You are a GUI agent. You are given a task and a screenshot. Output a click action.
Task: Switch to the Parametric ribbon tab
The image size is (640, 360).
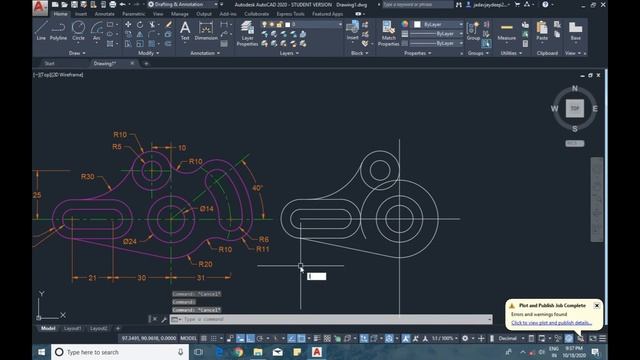click(x=133, y=14)
